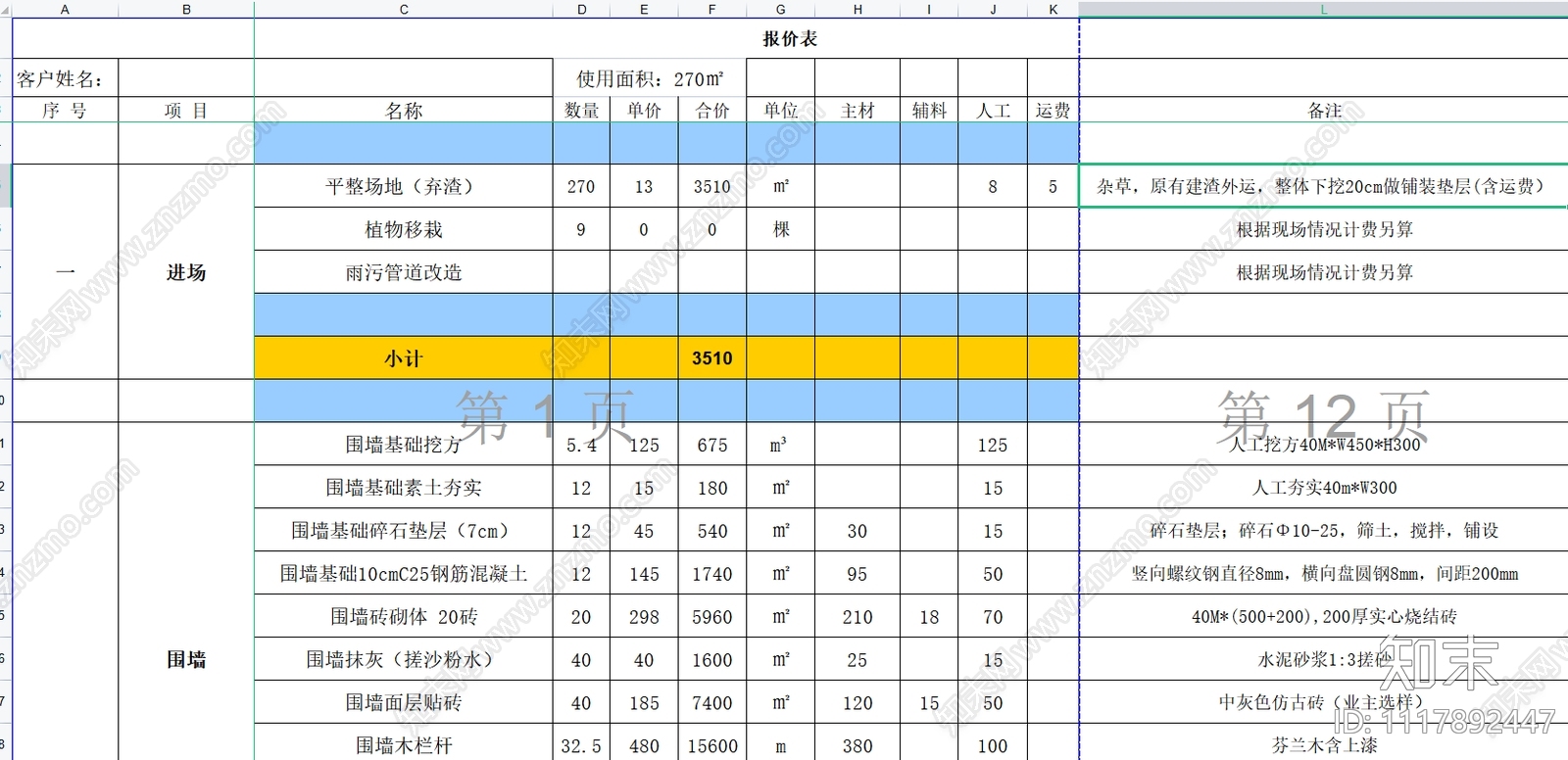Click the 序号 header cell
The width and height of the screenshot is (1568, 760).
[x=65, y=110]
